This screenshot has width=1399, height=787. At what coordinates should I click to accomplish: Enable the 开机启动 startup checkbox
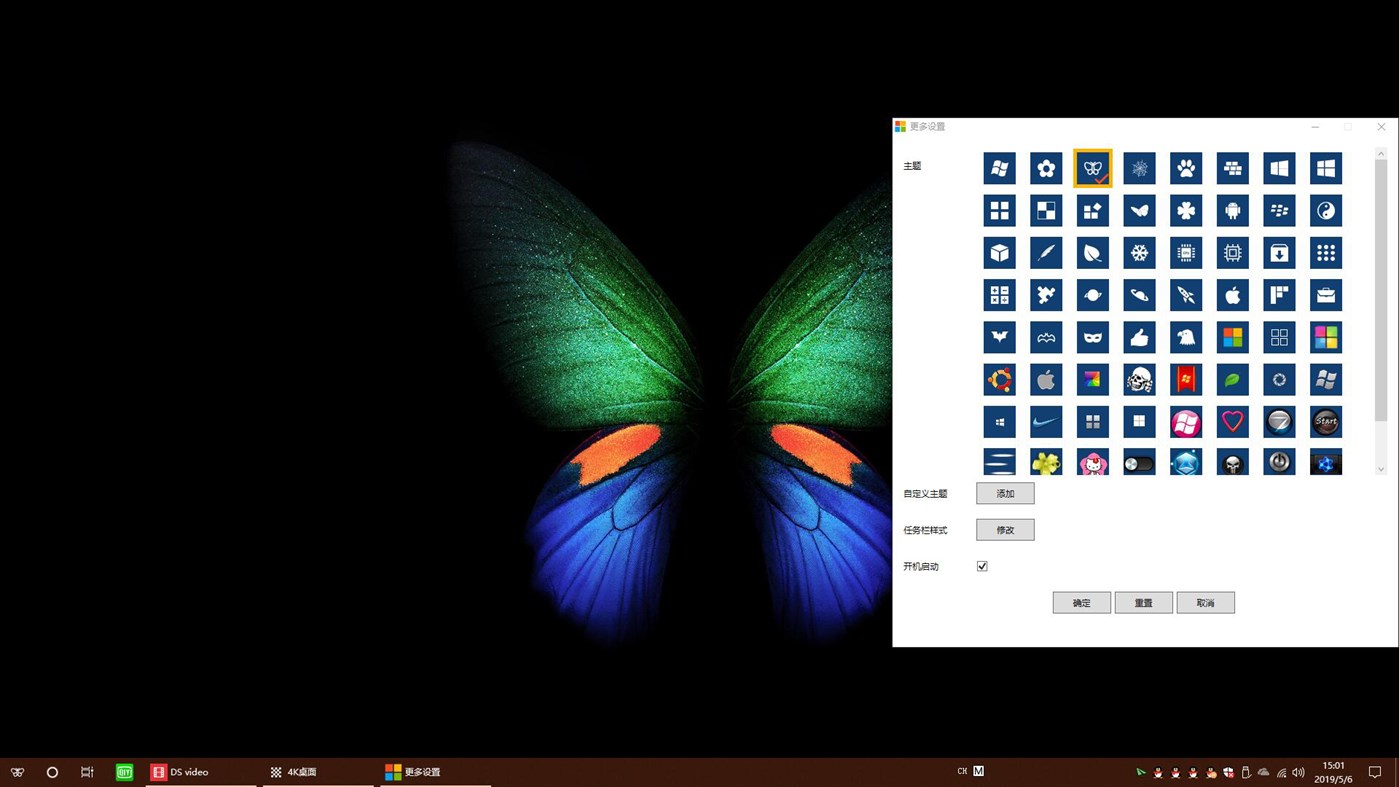[x=981, y=565]
